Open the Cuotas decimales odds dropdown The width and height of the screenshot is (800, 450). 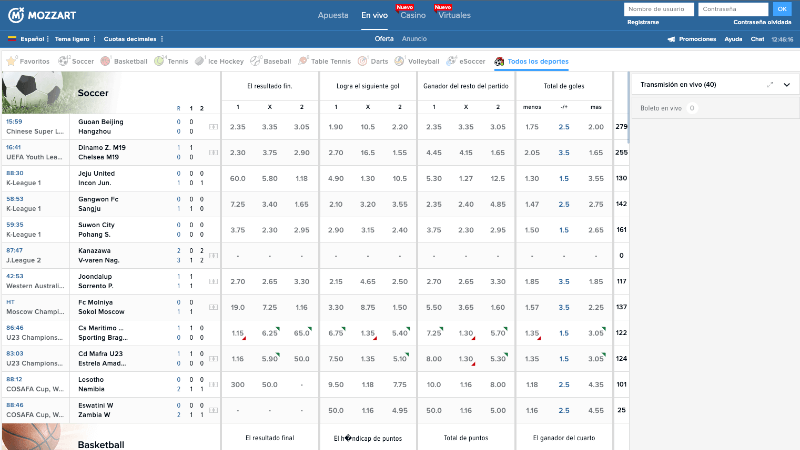pos(133,39)
